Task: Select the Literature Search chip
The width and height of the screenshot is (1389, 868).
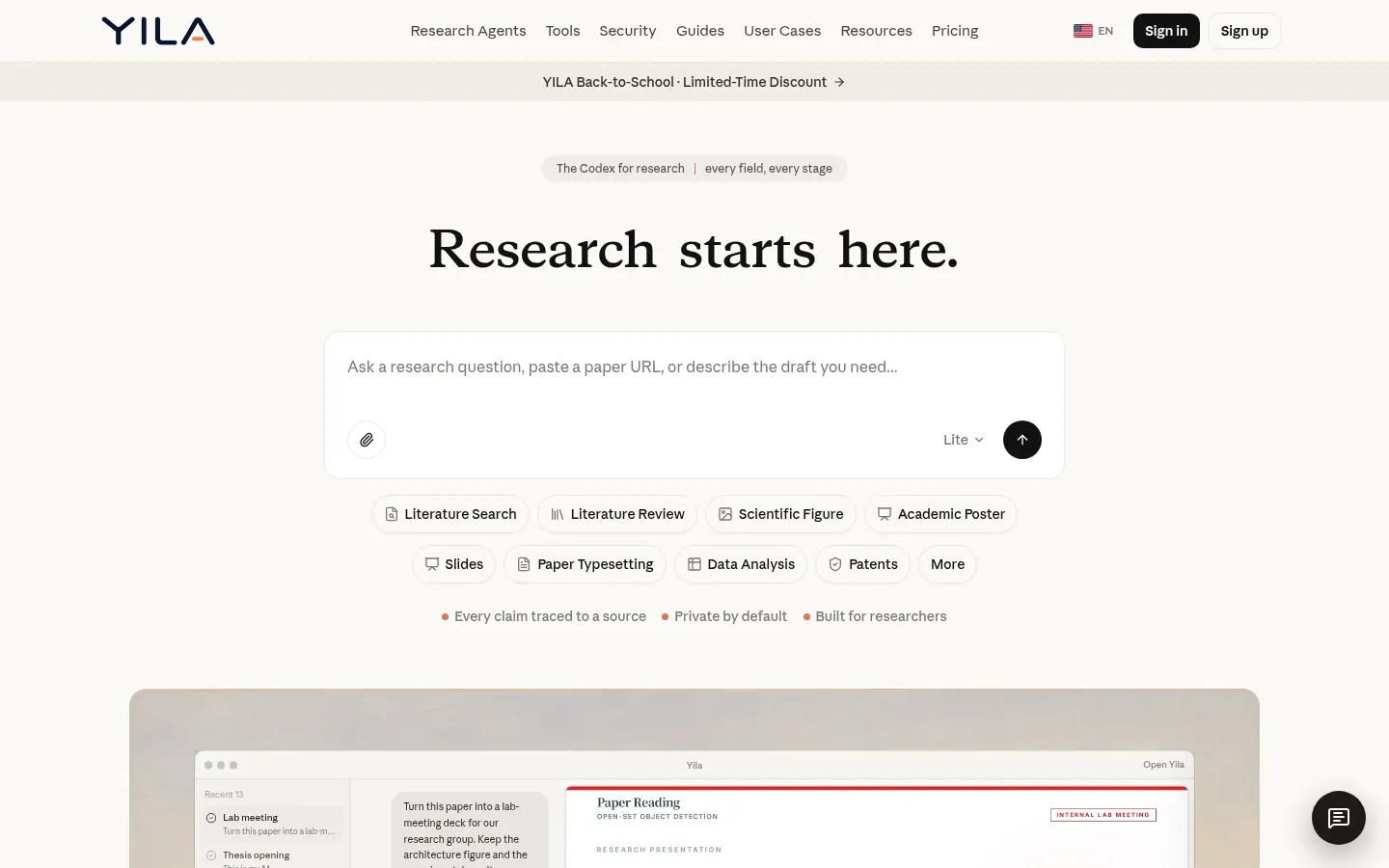Action: pyautogui.click(x=450, y=514)
